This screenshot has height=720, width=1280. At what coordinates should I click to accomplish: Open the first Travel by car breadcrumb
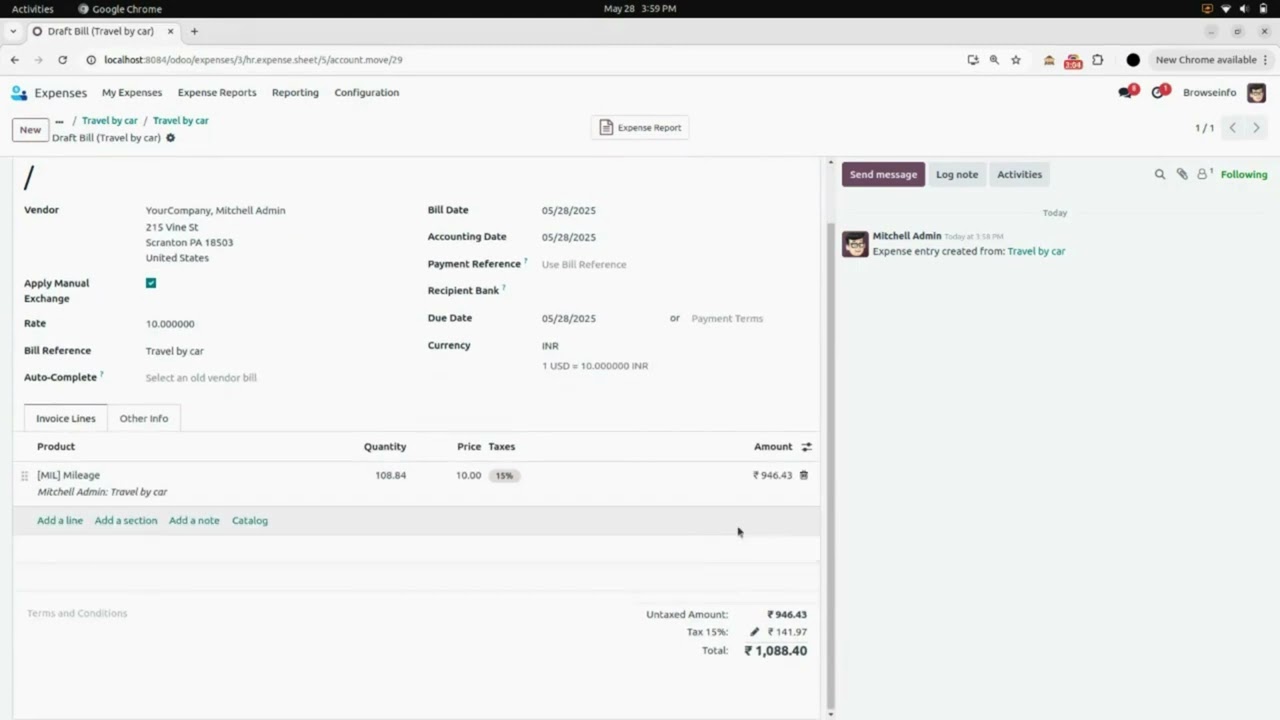(x=110, y=121)
